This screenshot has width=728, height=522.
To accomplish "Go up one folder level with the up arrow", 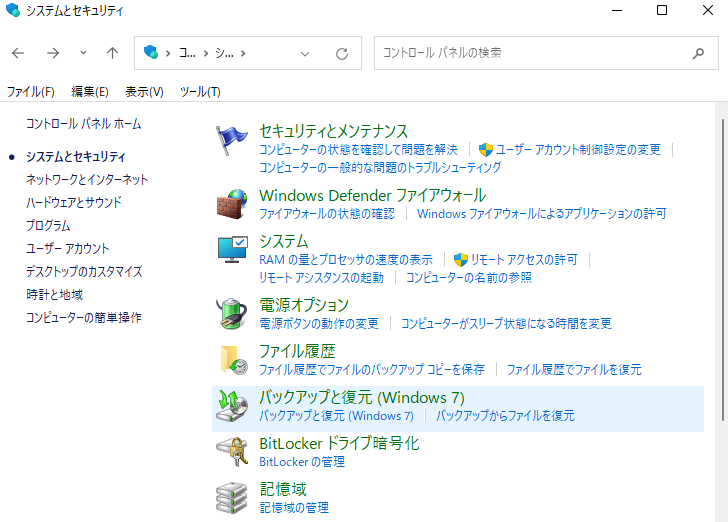I will click(x=113, y=53).
